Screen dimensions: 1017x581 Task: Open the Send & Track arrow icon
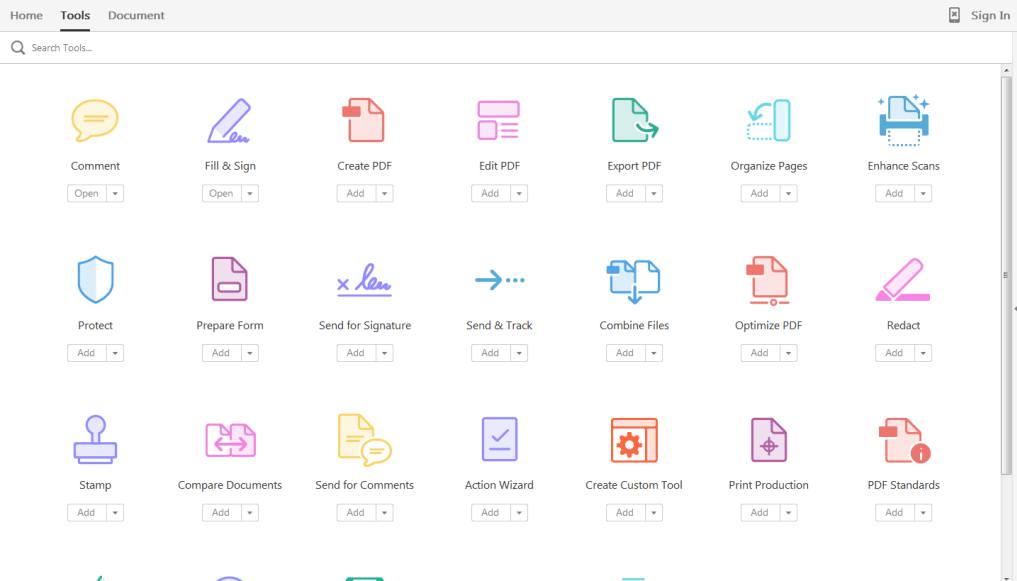(x=499, y=280)
